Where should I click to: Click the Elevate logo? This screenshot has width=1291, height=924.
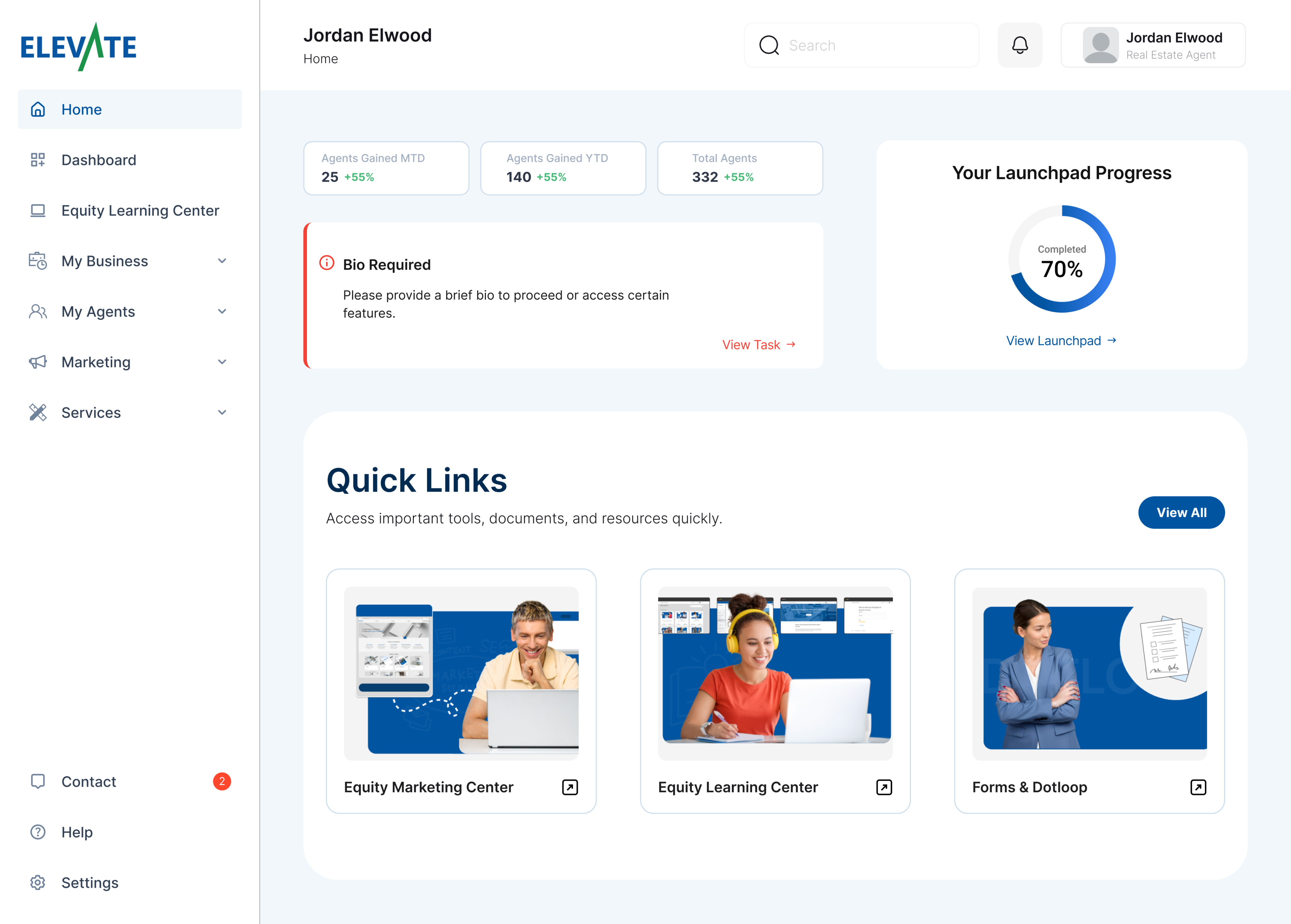pyautogui.click(x=78, y=47)
